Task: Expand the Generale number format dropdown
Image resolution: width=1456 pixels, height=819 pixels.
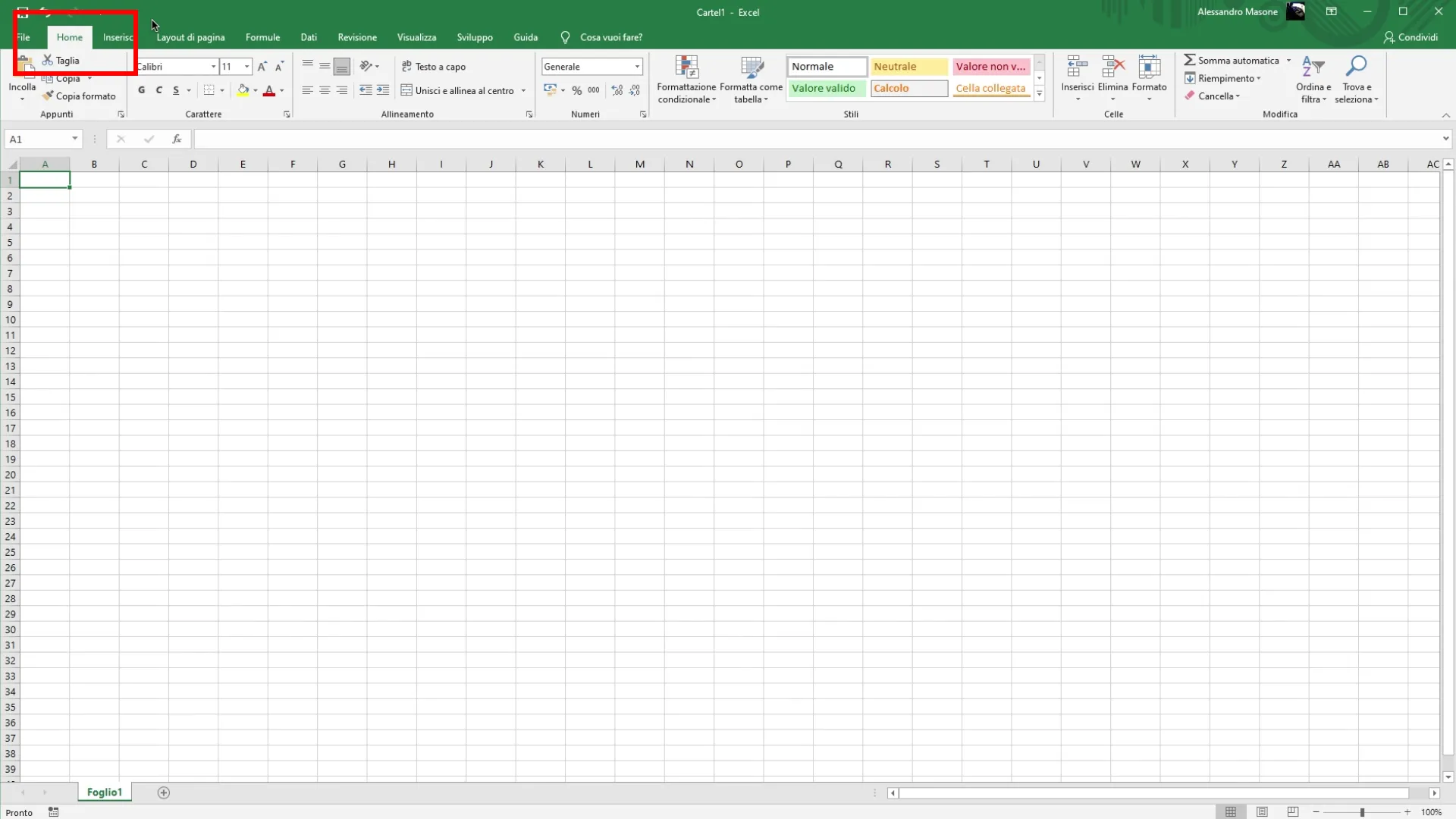Action: coord(637,67)
